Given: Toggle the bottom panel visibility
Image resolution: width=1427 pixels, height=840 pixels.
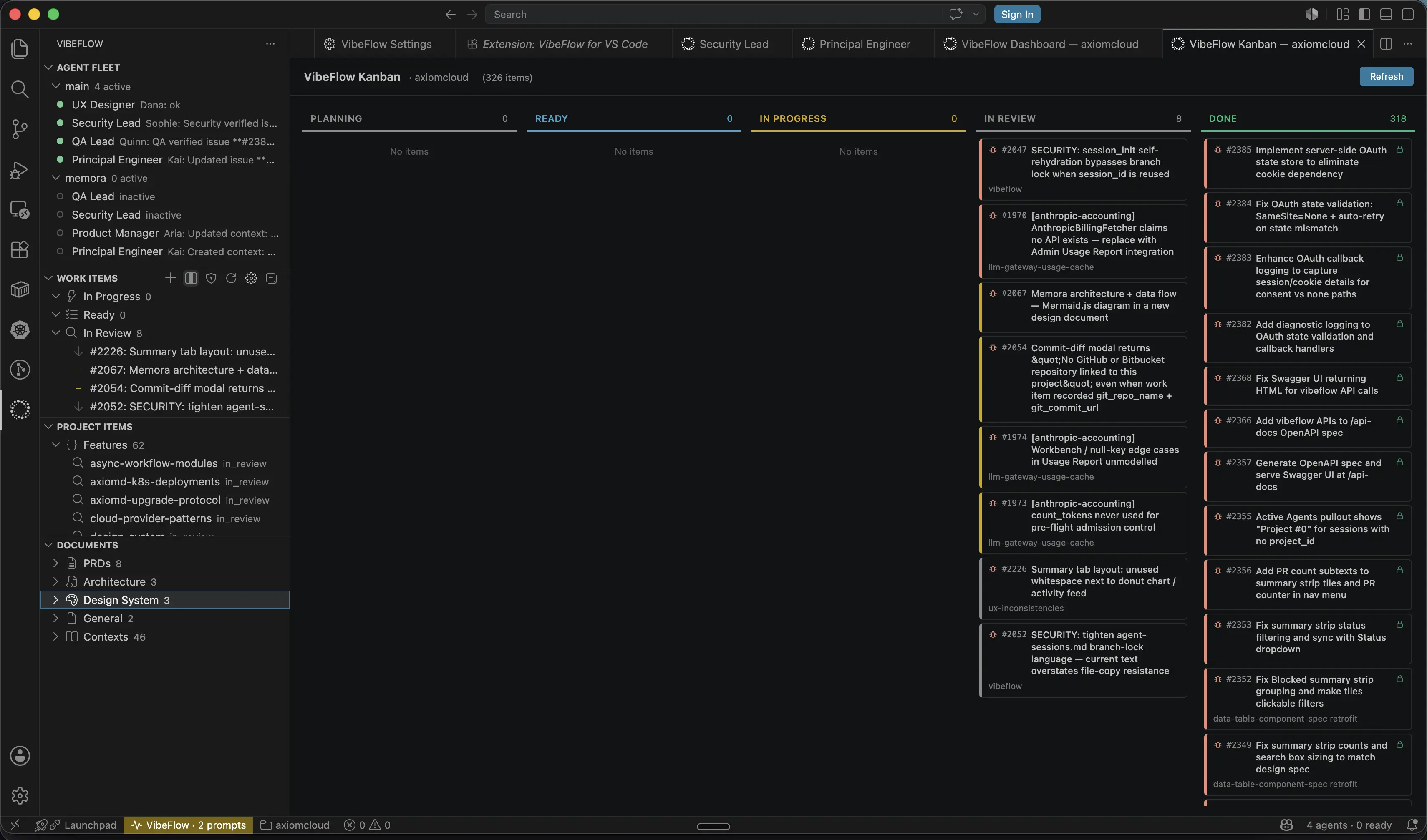Looking at the screenshot, I should [1386, 14].
